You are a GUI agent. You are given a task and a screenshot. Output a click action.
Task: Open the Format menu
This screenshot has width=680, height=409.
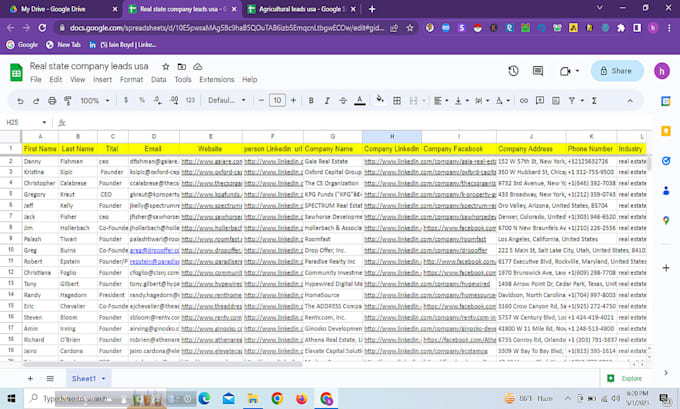point(131,79)
